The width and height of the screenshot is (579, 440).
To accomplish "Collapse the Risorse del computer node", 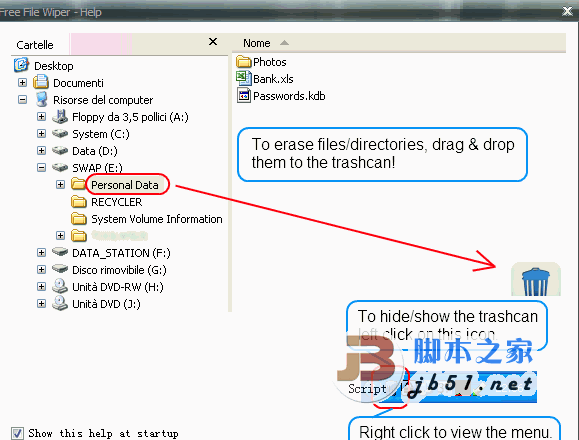I will coord(22,99).
